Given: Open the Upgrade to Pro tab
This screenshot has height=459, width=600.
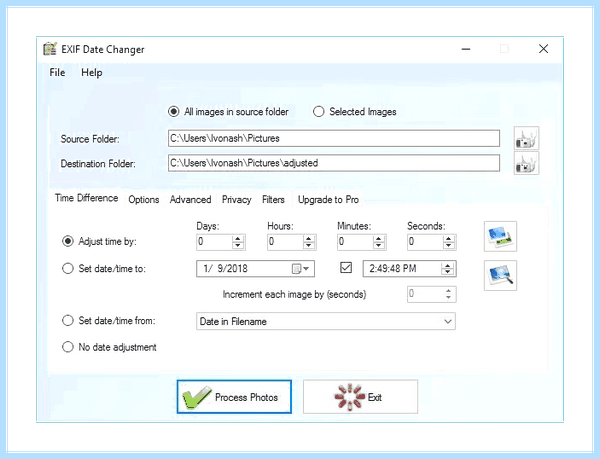Looking at the screenshot, I should coord(328,200).
